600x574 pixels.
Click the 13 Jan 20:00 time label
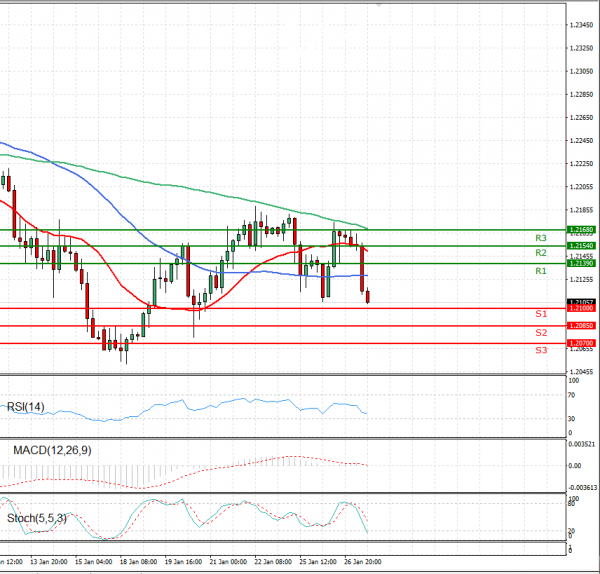(49, 562)
